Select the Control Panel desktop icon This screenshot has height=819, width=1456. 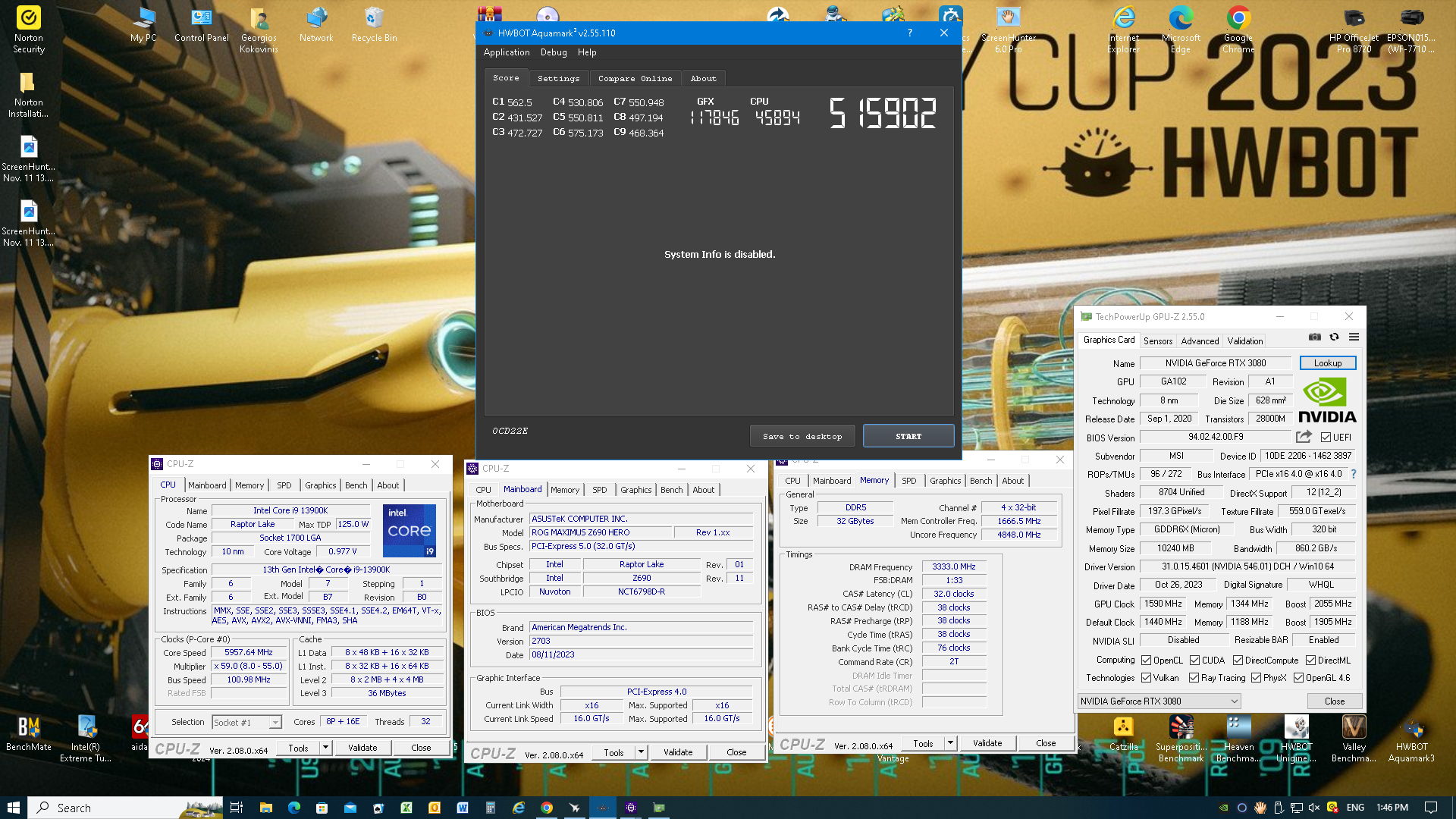point(201,25)
